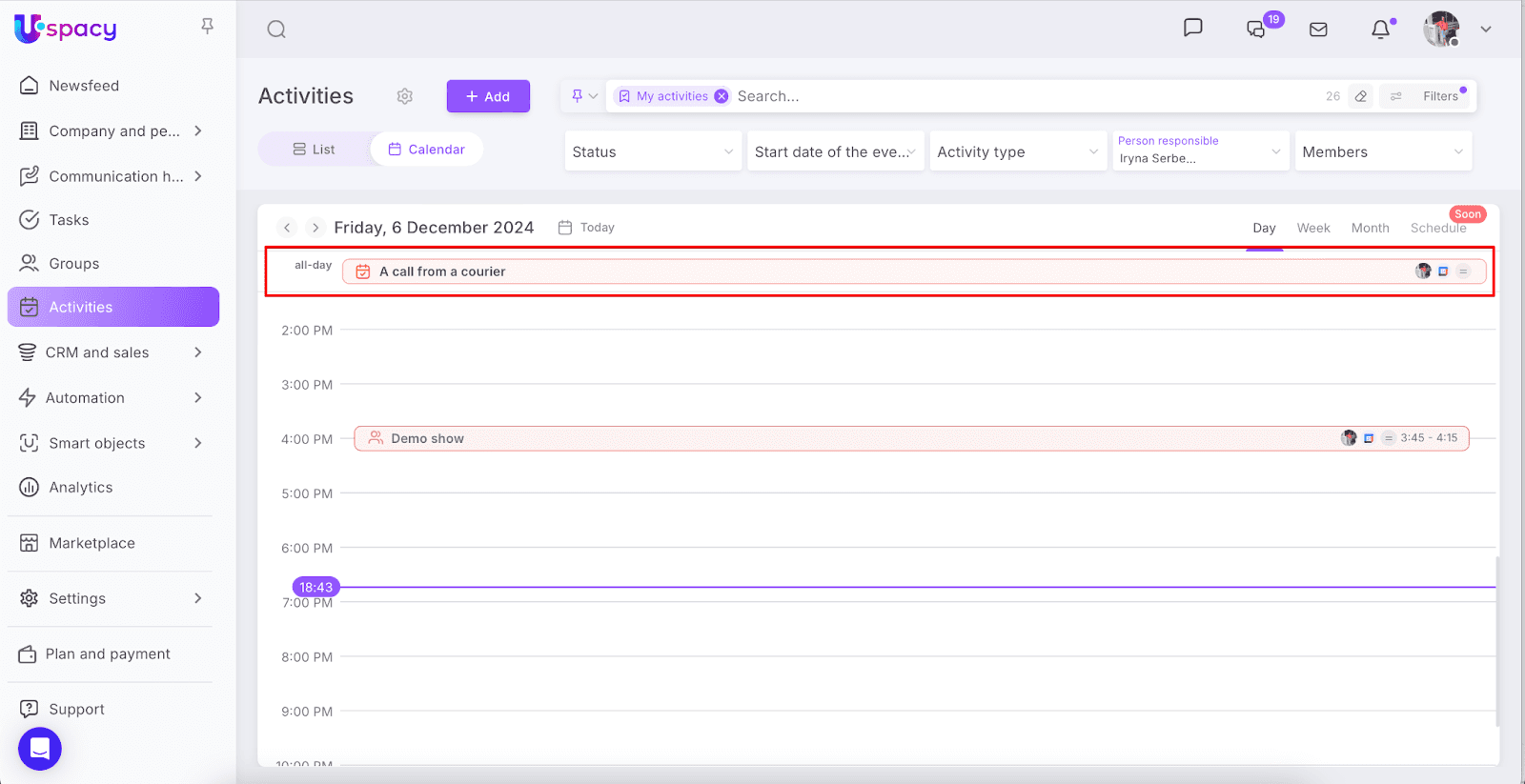Screen dimensions: 1525x784
Task: Select the Week view tab
Action: point(1312,228)
